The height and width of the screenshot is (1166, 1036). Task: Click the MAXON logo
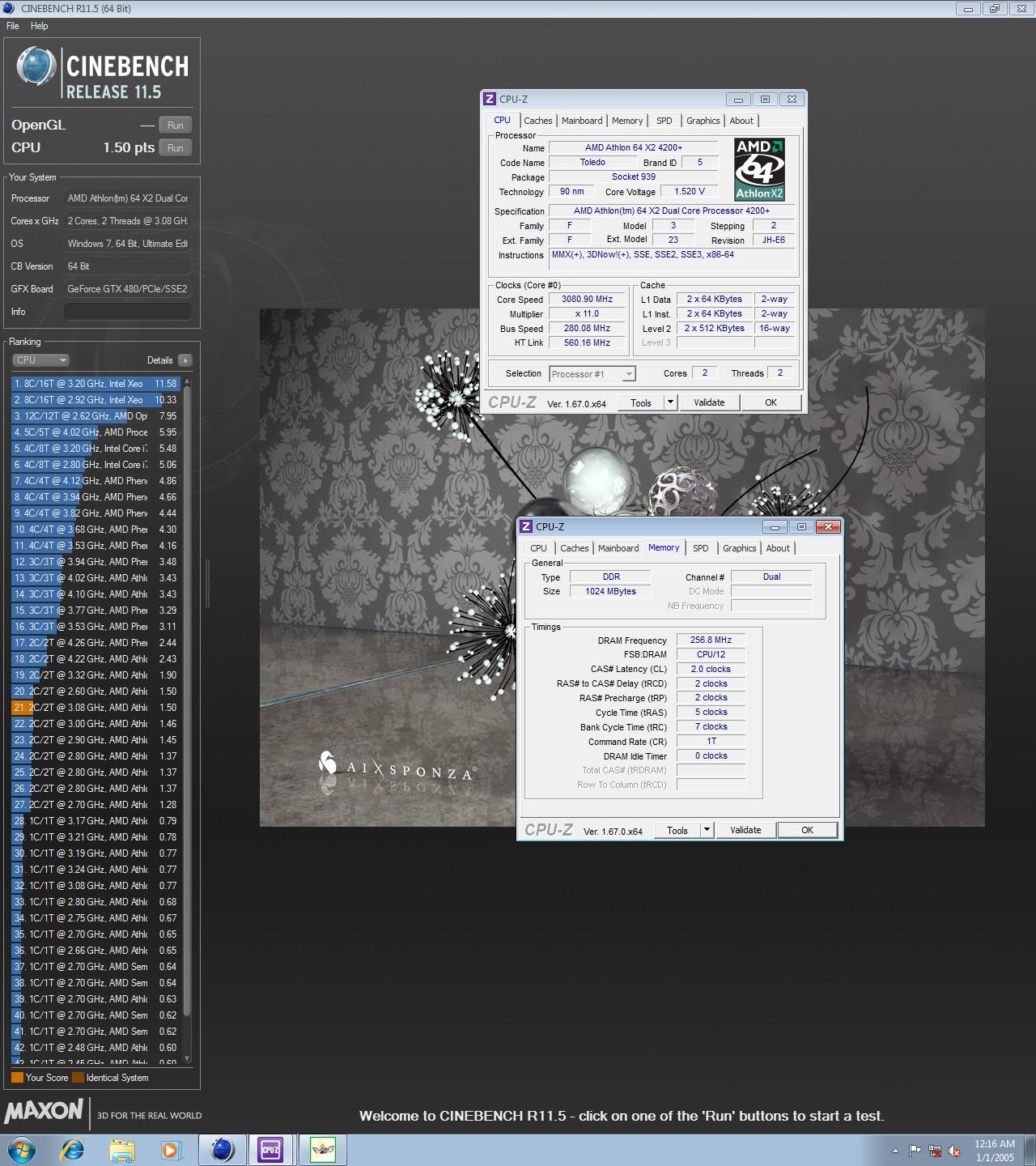44,1111
